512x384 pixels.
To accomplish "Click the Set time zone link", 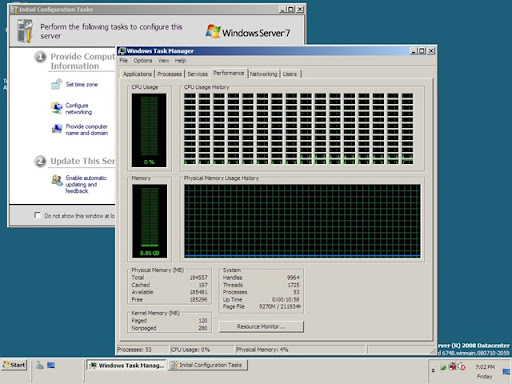I will point(82,85).
